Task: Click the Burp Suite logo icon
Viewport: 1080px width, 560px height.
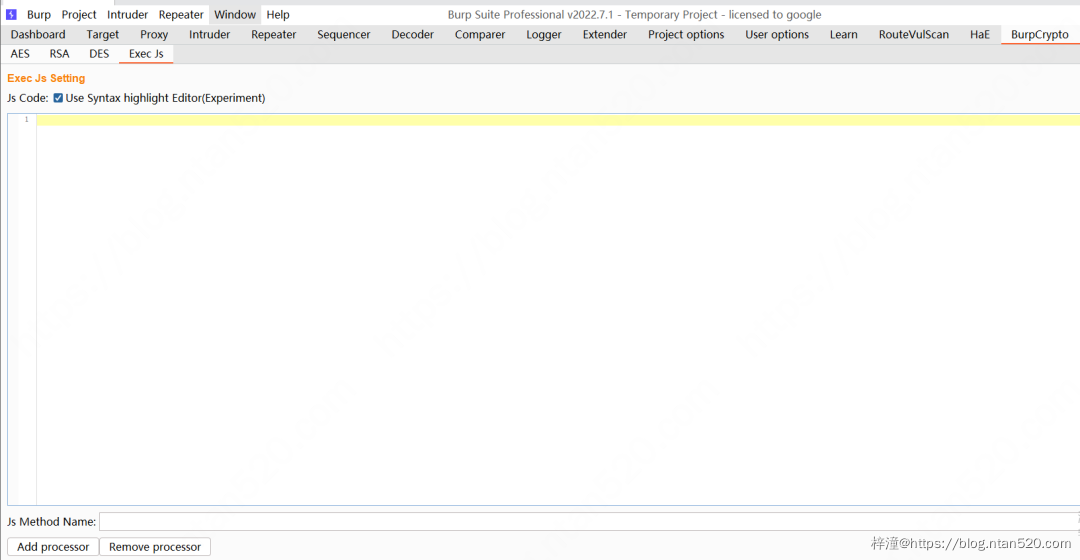Action: (x=11, y=14)
